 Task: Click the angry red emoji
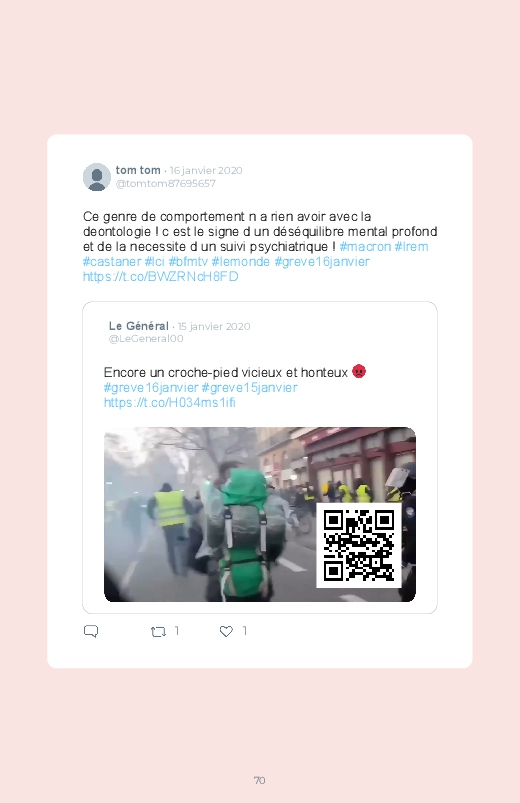coord(359,371)
